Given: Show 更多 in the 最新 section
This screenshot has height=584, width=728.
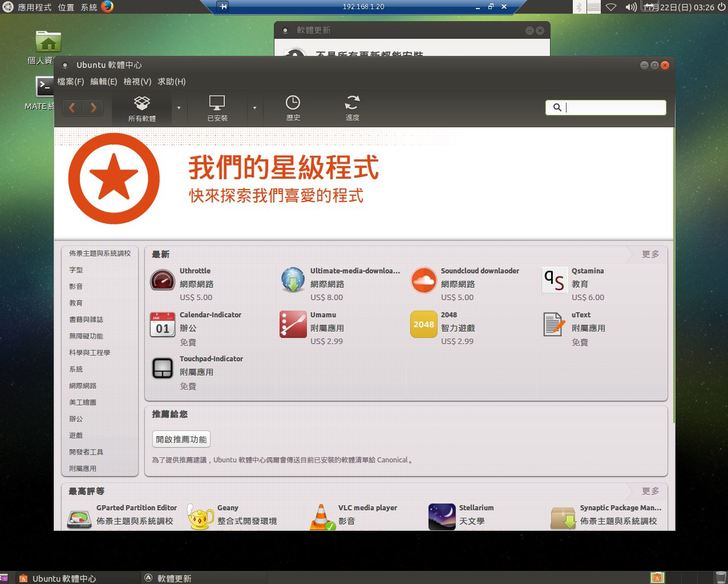Looking at the screenshot, I should (650, 254).
